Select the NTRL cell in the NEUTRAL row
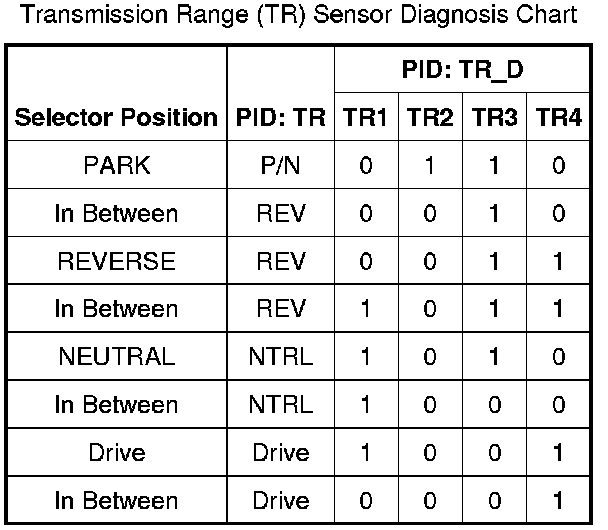608x530 pixels. 281,357
